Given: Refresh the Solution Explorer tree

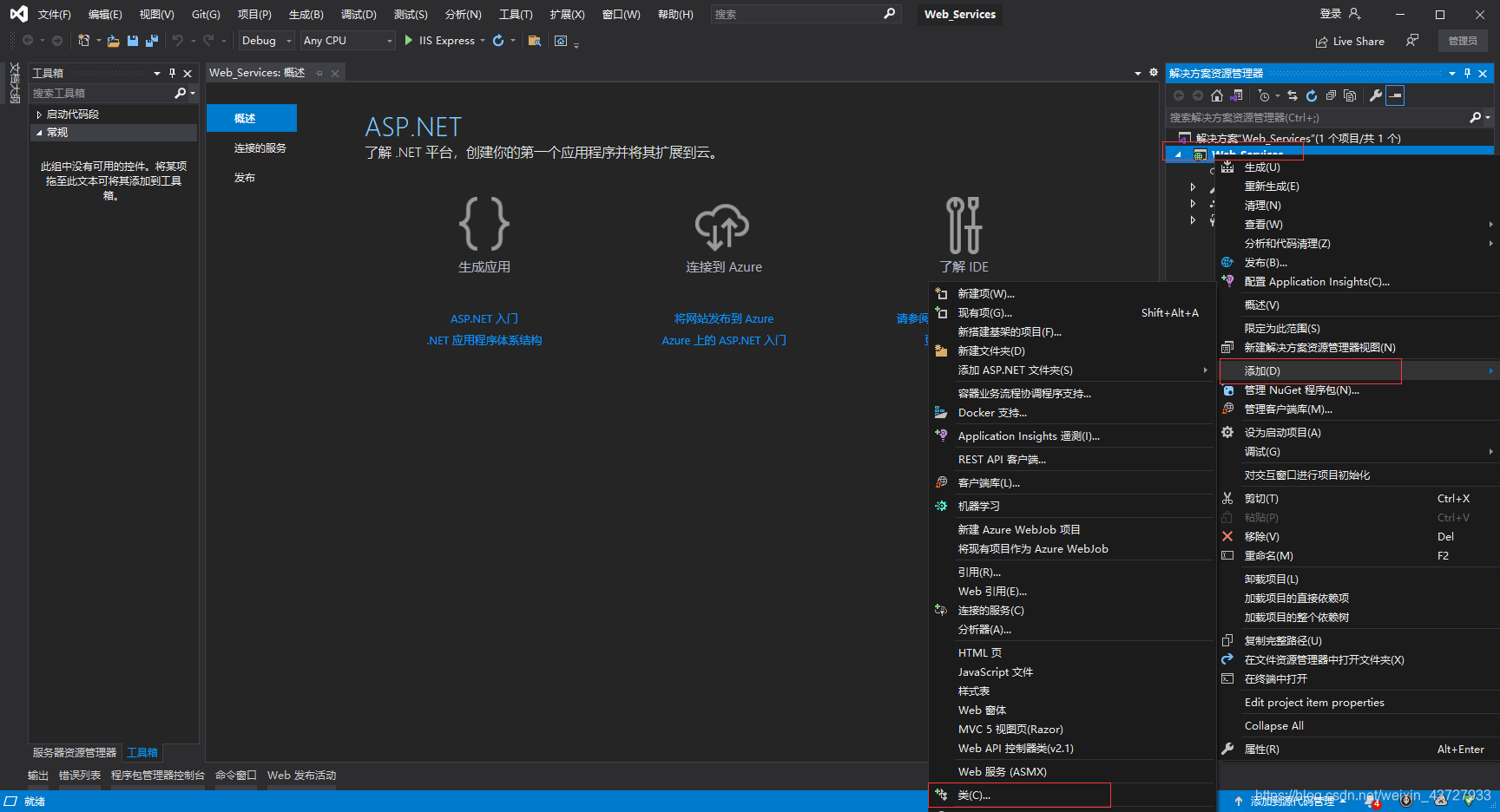Looking at the screenshot, I should tap(1312, 95).
